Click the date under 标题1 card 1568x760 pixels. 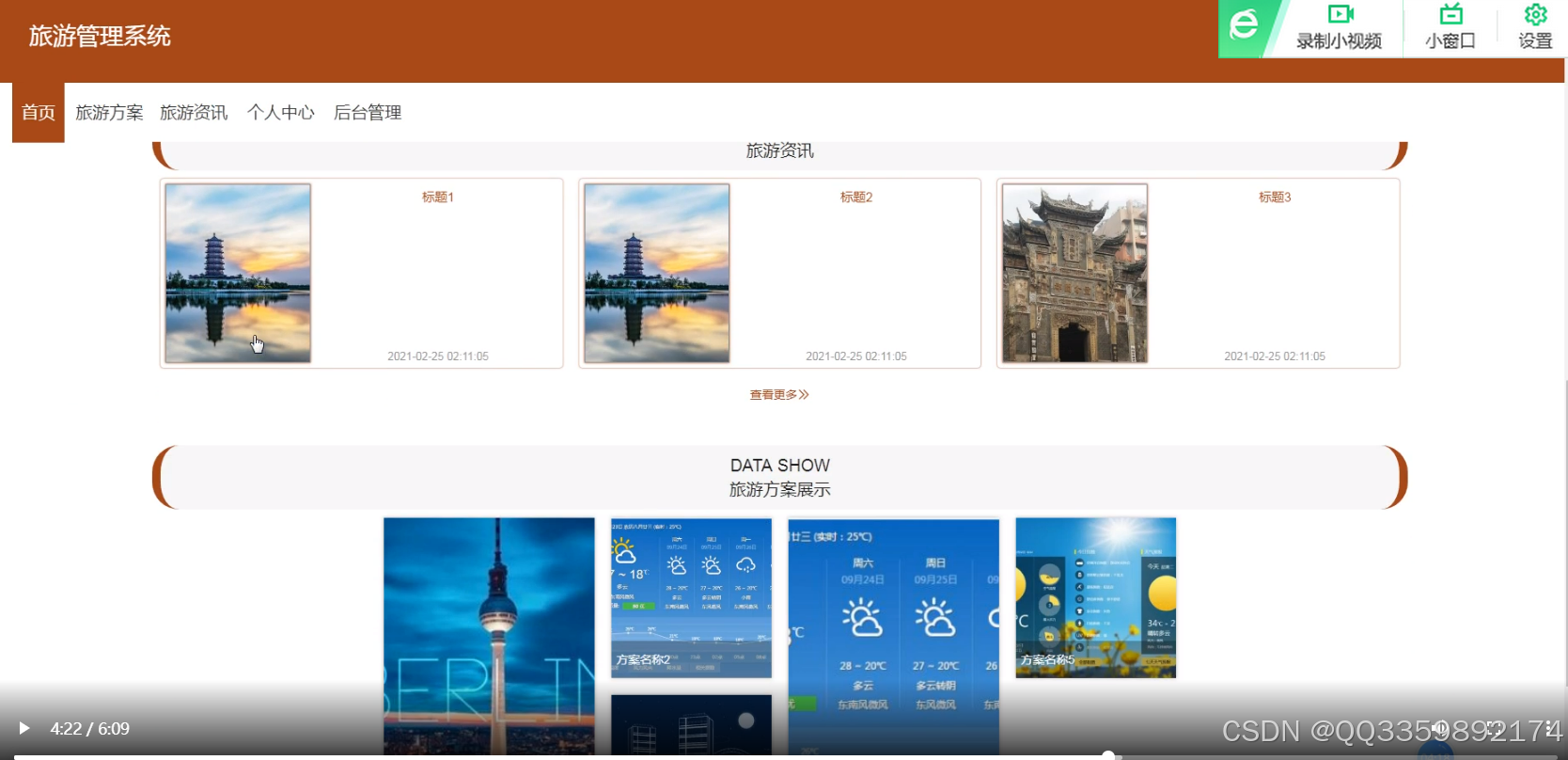coord(438,356)
